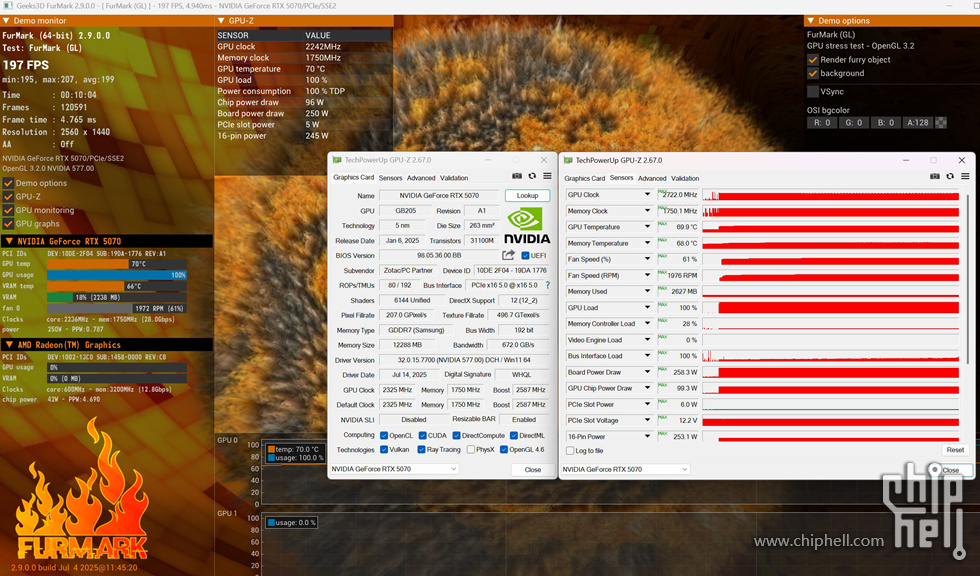Open the GPU selector dropdown in Sensors window

click(x=625, y=469)
